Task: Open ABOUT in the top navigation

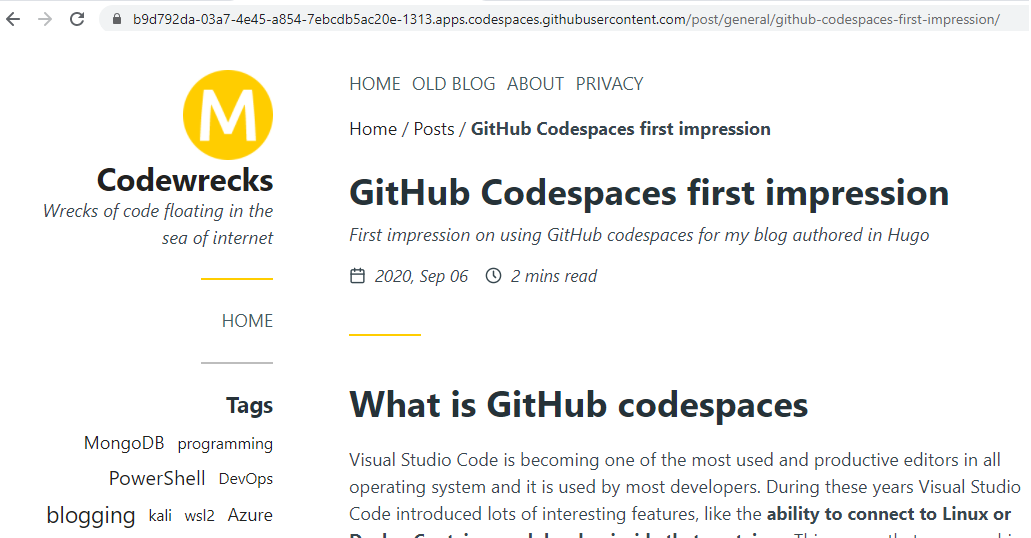Action: 535,84
